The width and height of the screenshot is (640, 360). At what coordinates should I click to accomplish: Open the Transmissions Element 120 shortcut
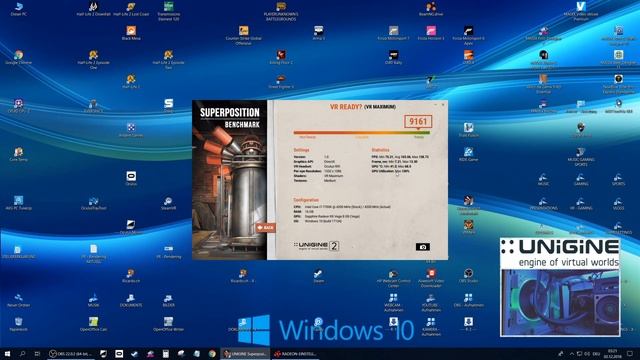168,11
